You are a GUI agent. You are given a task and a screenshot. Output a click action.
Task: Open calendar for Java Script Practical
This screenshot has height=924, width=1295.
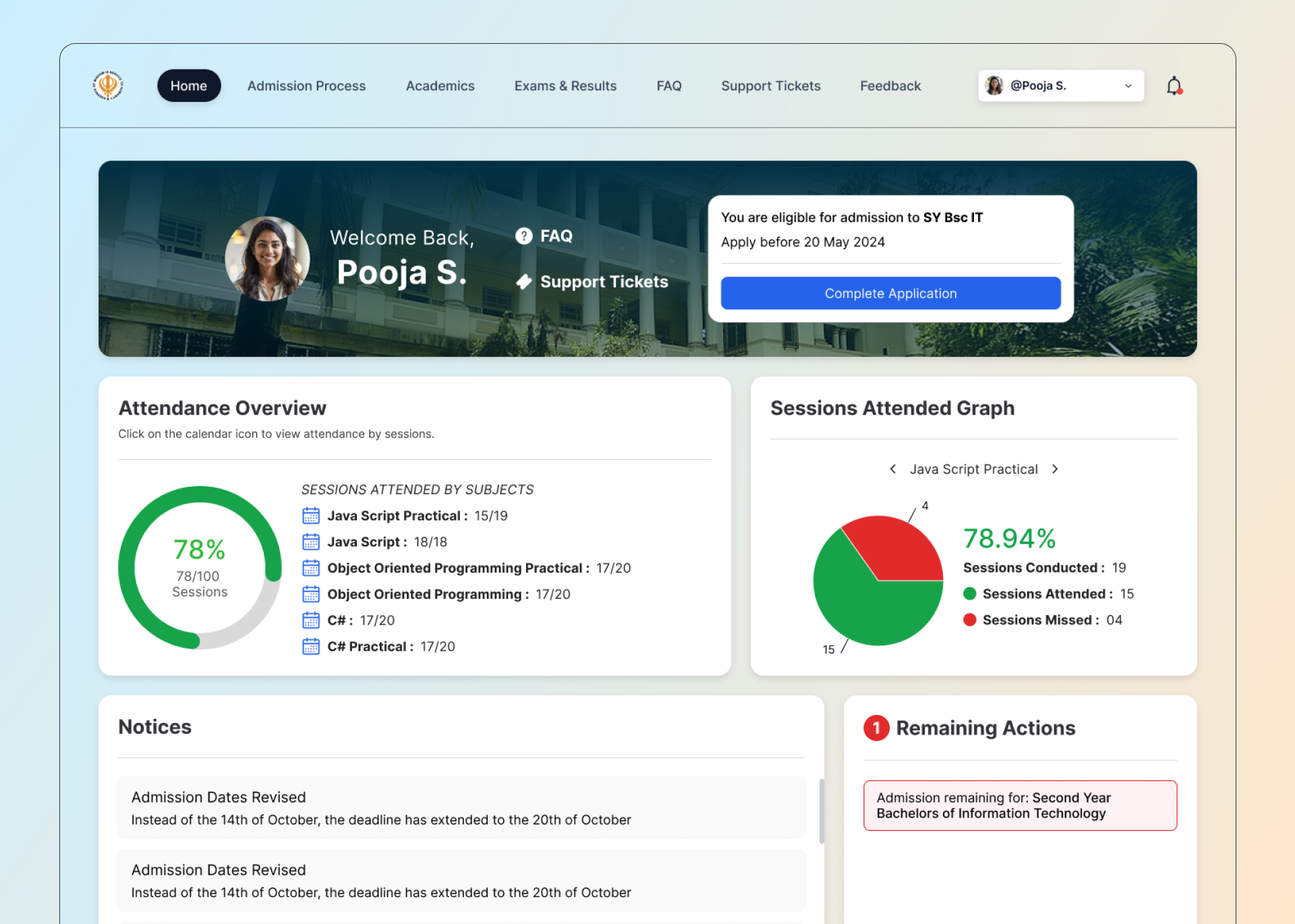point(311,516)
